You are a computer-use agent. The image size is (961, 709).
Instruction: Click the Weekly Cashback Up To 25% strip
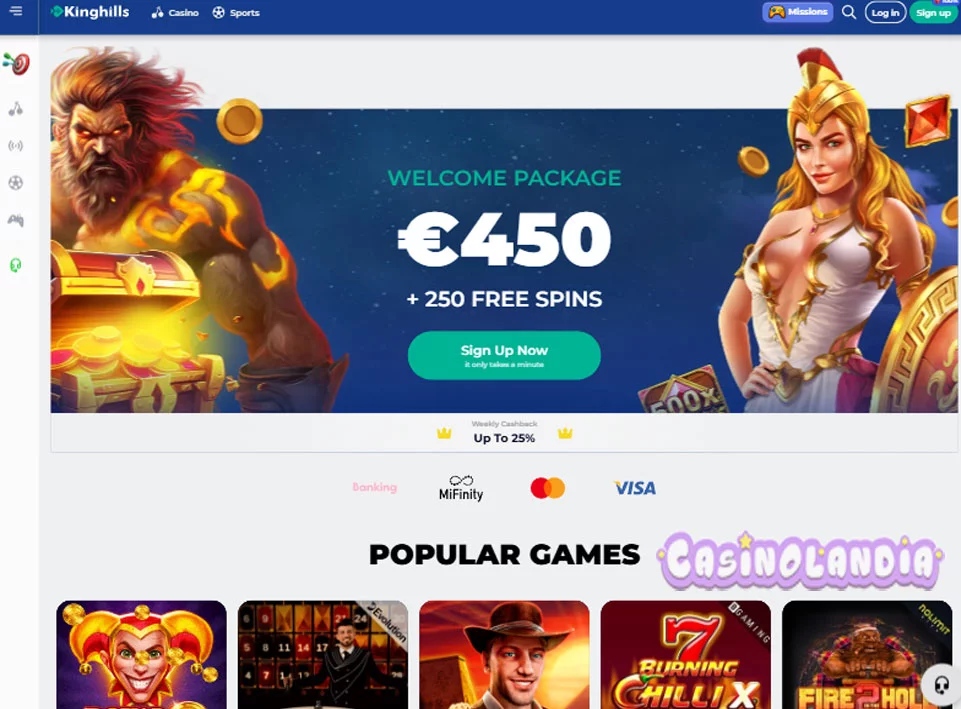tap(504, 433)
